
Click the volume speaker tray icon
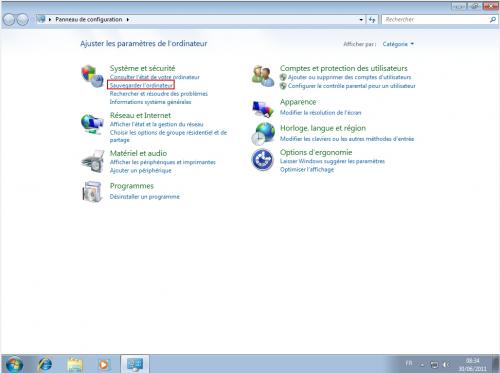(446, 364)
